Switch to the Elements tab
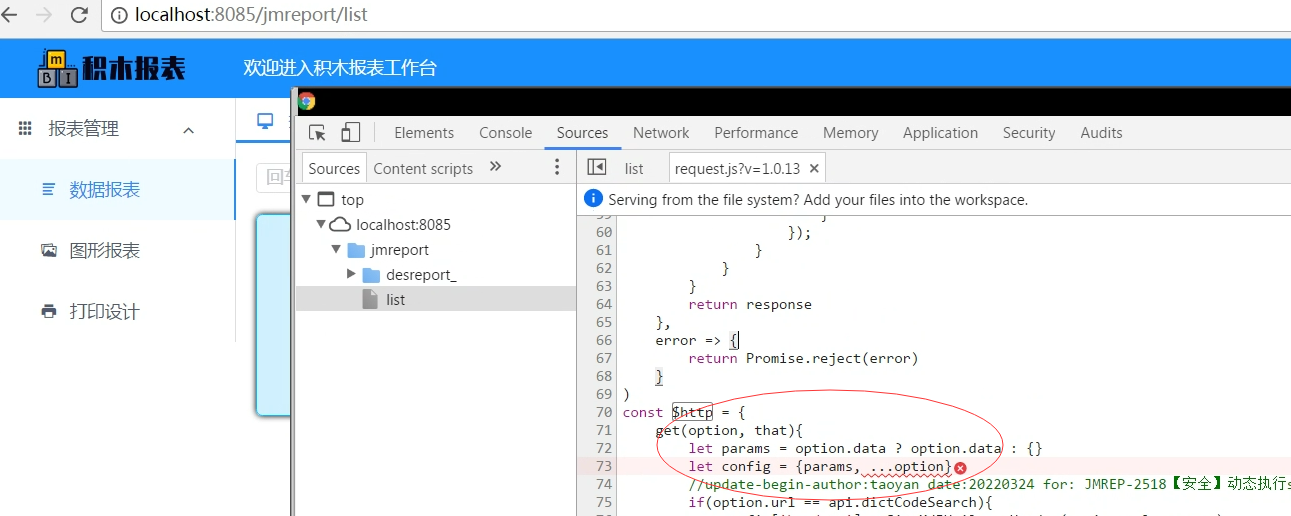 click(424, 132)
